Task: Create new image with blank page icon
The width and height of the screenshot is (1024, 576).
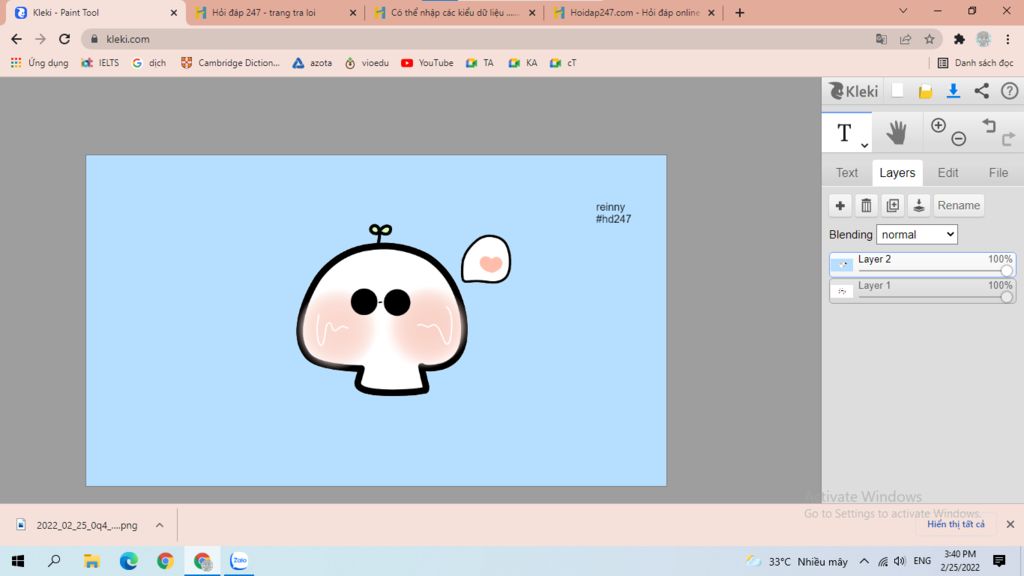Action: click(898, 91)
